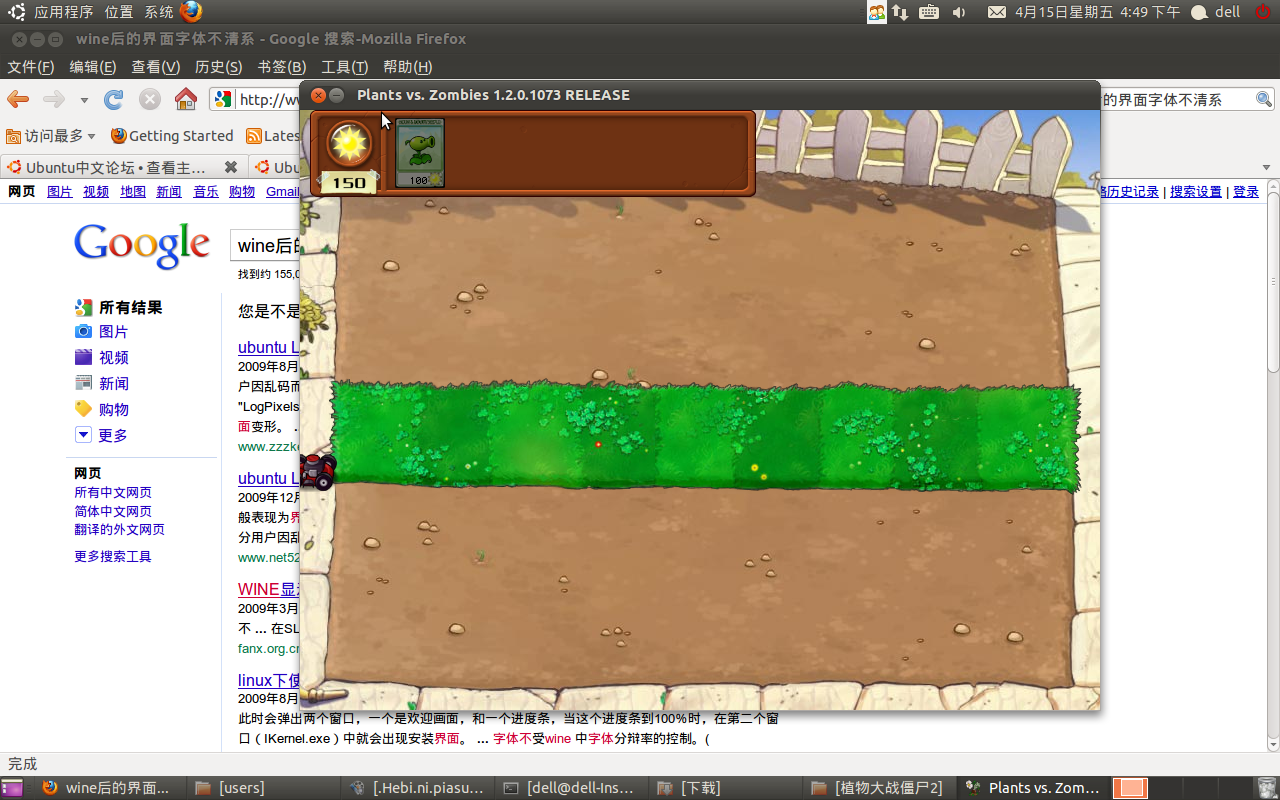
Task: Open the history dropdown next to forward button
Action: 84,100
